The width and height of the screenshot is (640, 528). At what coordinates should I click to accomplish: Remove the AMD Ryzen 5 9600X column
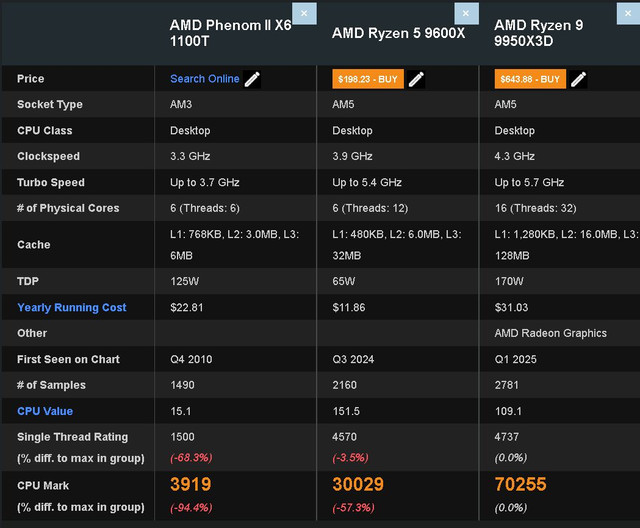[x=466, y=13]
